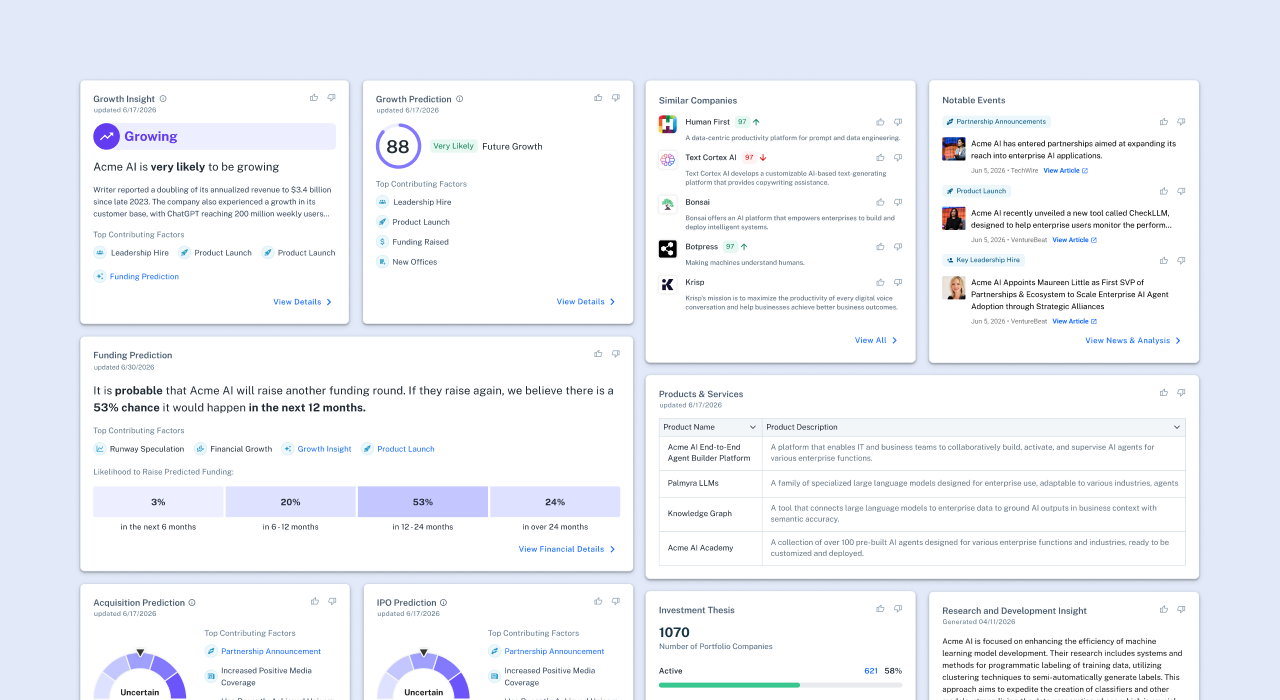Click the New Offices contributing factor
Screen dimensions: 1280x700
coord(407,262)
